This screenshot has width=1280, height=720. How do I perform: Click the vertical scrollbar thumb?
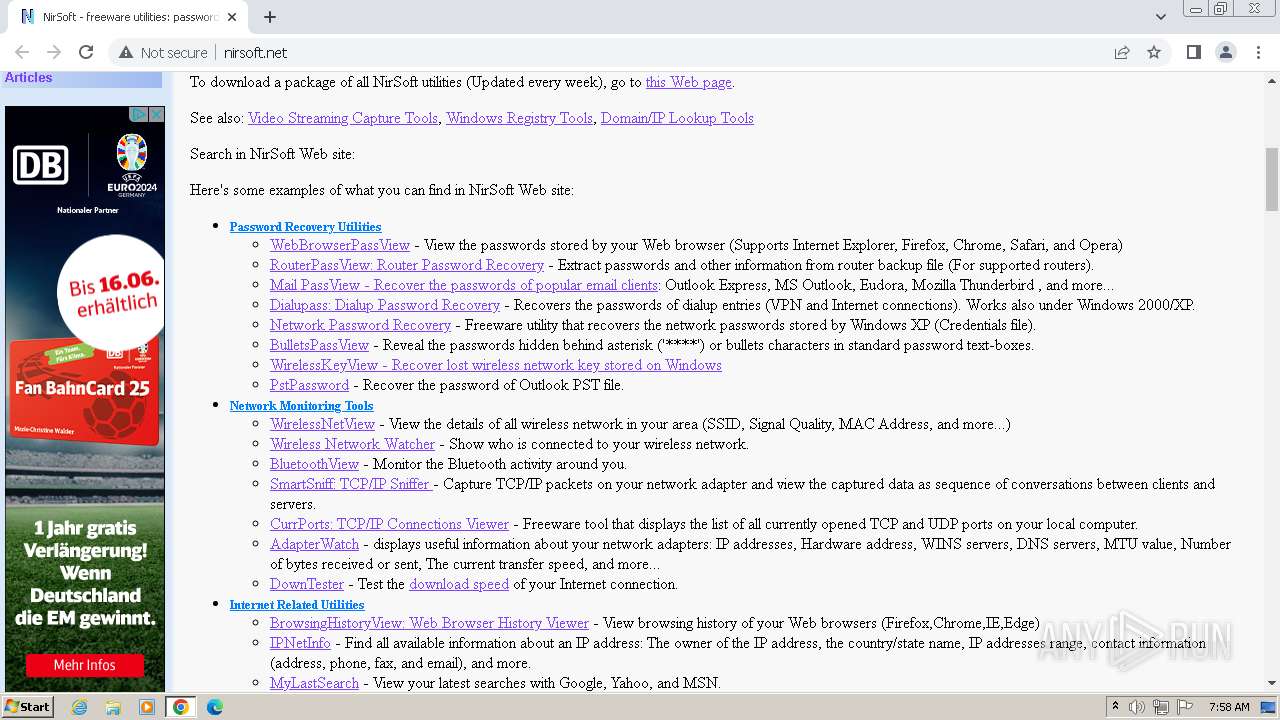click(x=1272, y=180)
